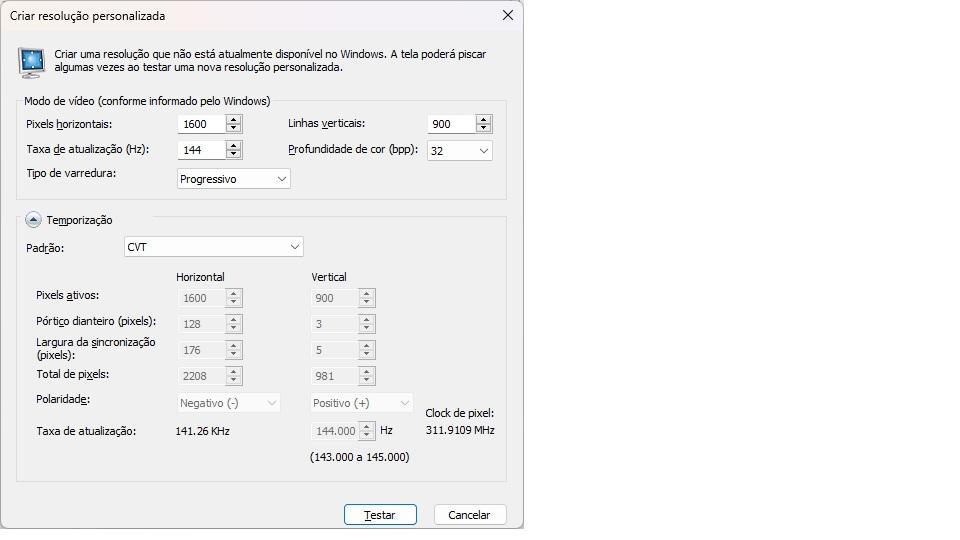Click the 311.9109 MHz pixel clock value
This screenshot has height=540, width=960.
(460, 430)
